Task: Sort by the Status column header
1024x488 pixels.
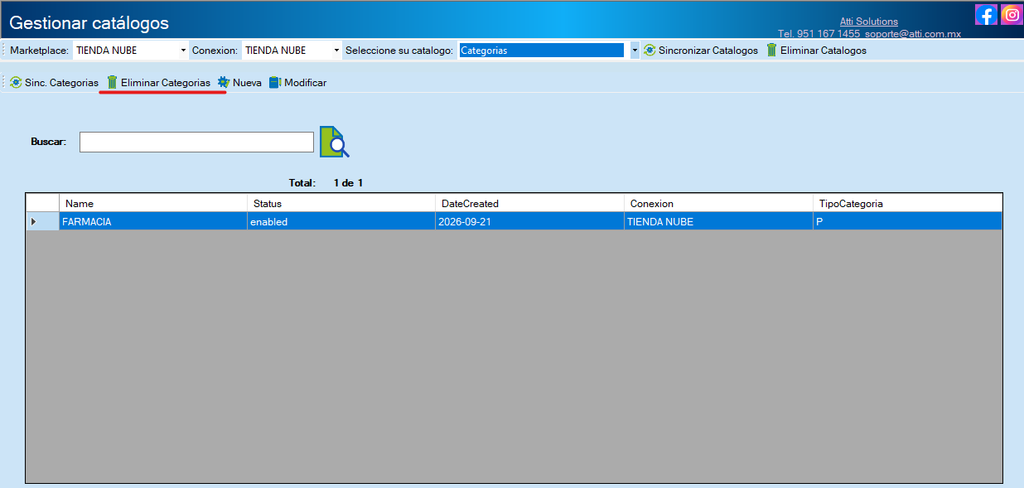Action: coord(341,204)
